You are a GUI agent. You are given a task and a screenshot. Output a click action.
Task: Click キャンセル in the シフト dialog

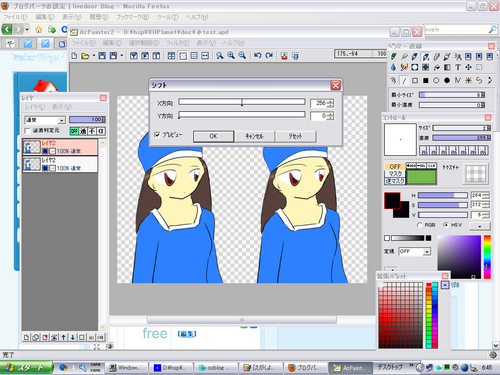254,136
